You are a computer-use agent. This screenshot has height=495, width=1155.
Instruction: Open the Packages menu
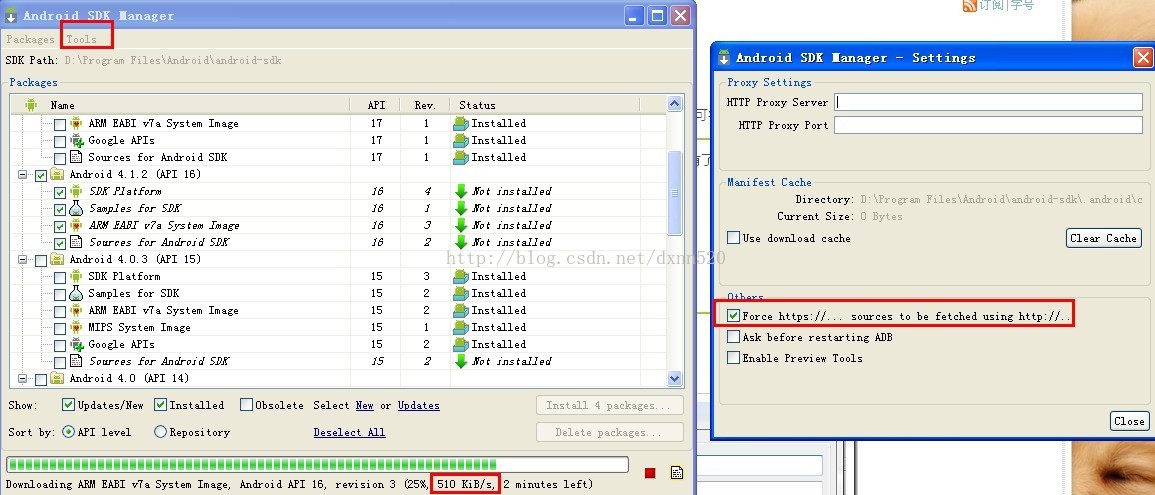point(30,39)
